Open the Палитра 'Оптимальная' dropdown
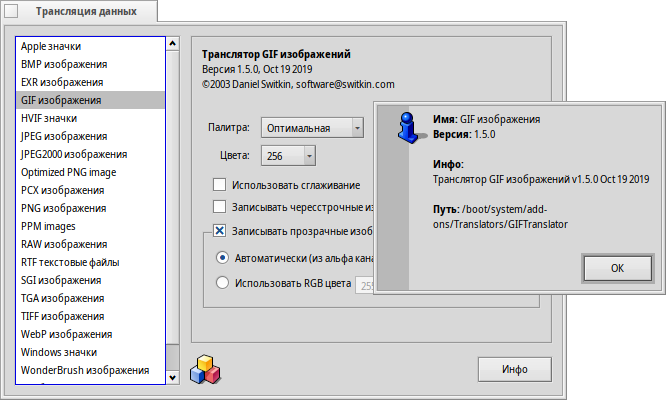Screen dimensions: 666x400 pyautogui.click(x=312, y=128)
